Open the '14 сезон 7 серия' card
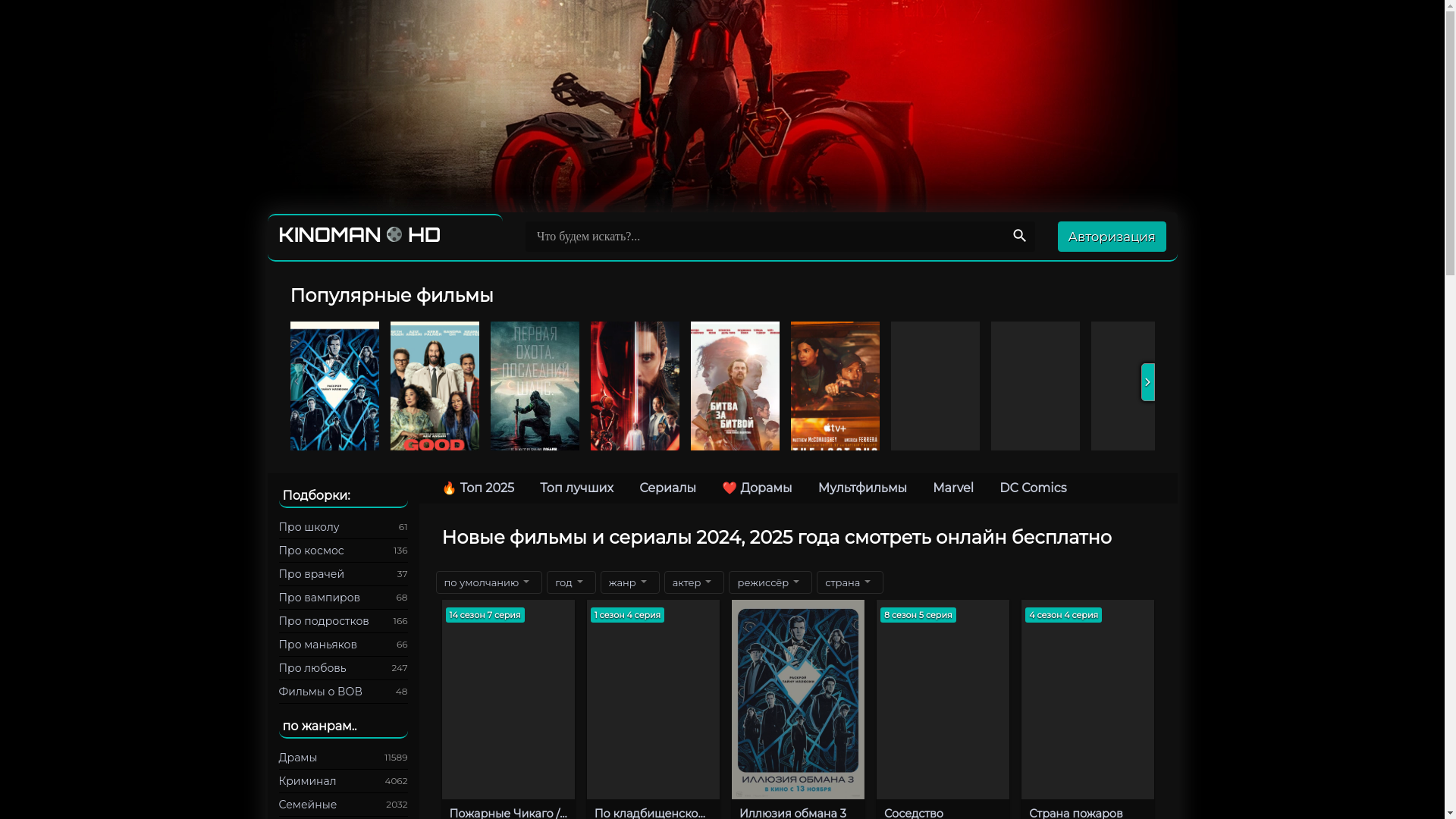The image size is (1456, 819). tap(508, 699)
